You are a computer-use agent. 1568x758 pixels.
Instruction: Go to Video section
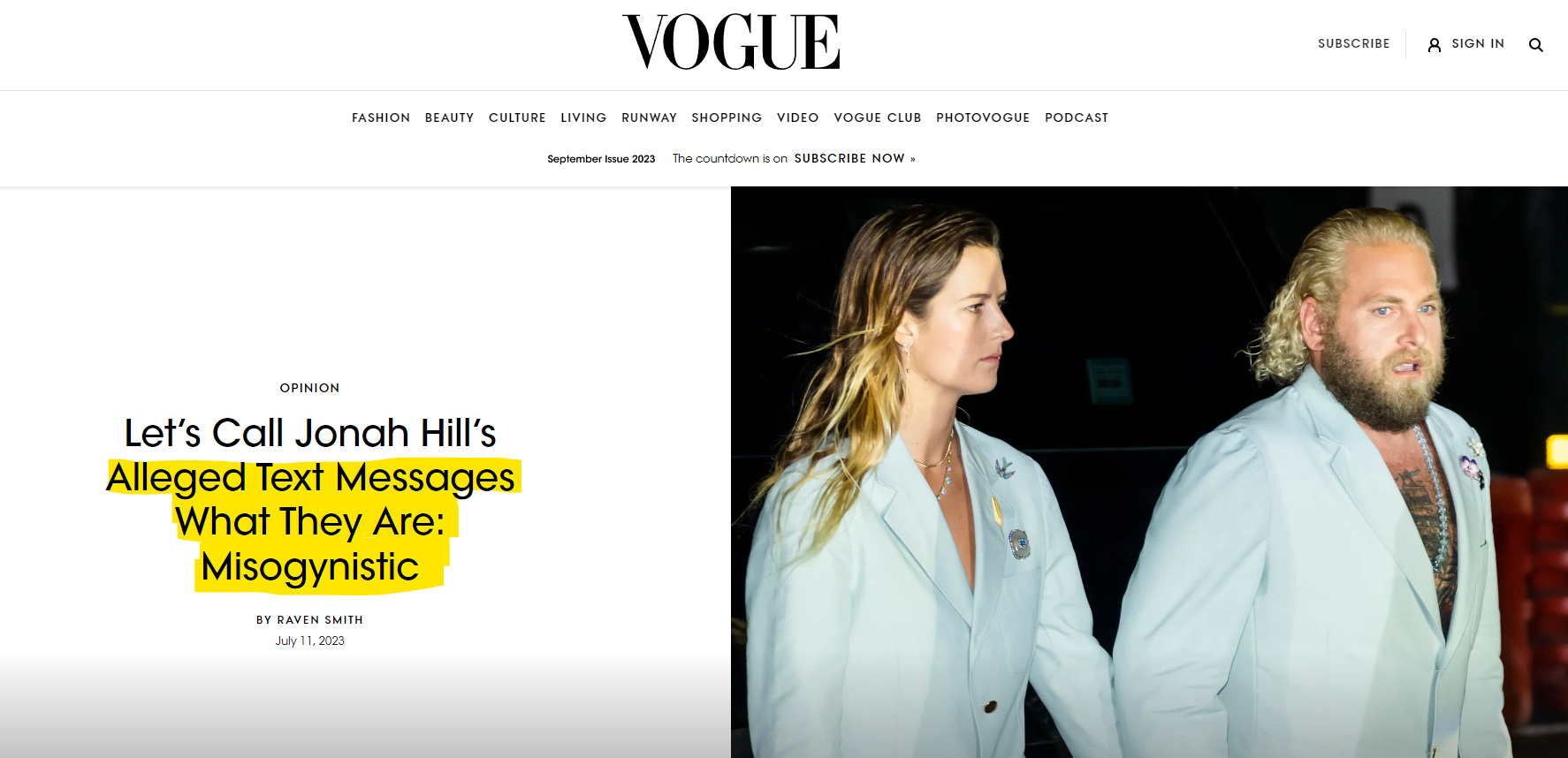(797, 117)
